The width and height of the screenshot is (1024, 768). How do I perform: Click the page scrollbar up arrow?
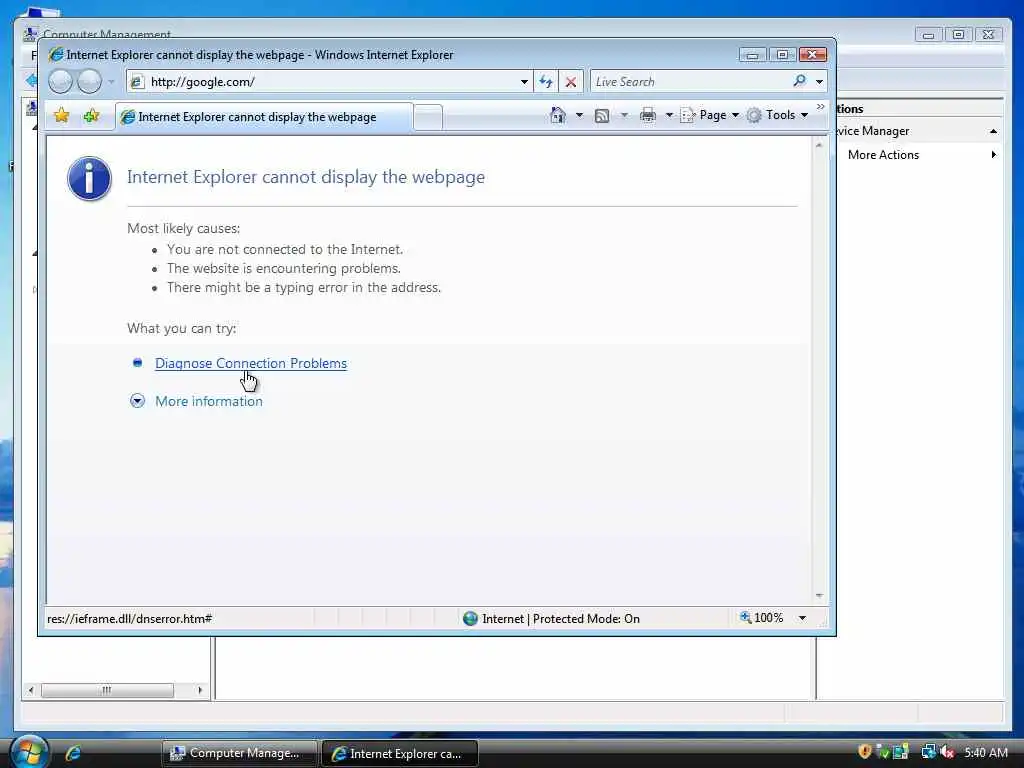click(x=819, y=145)
